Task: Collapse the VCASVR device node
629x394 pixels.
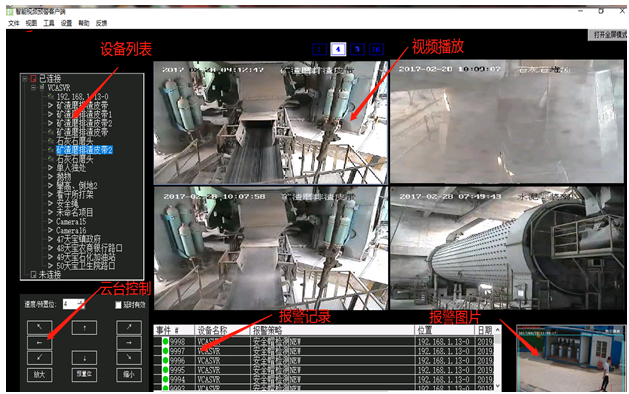Action: point(34,87)
